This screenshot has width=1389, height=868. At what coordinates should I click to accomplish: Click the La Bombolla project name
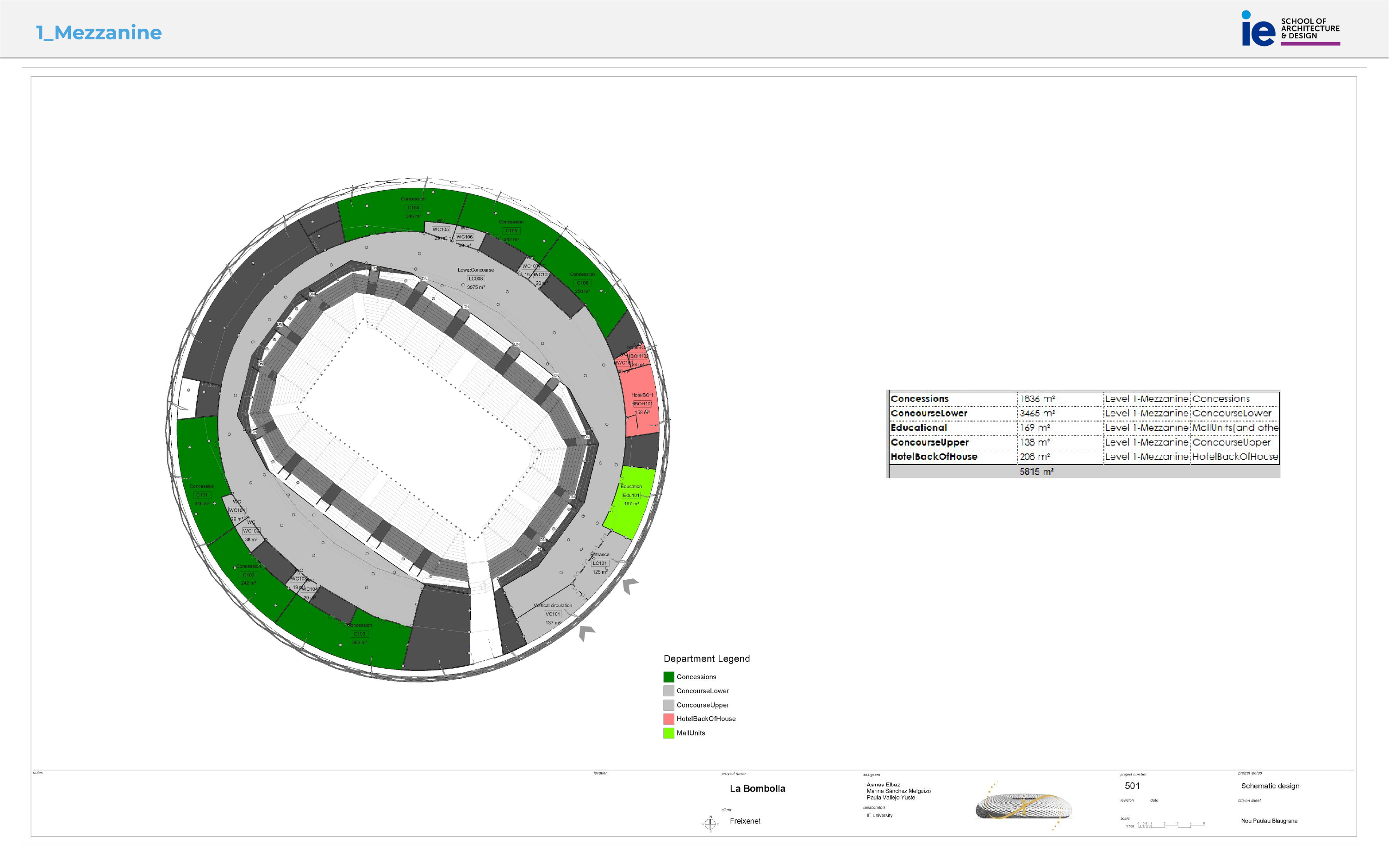point(757,789)
